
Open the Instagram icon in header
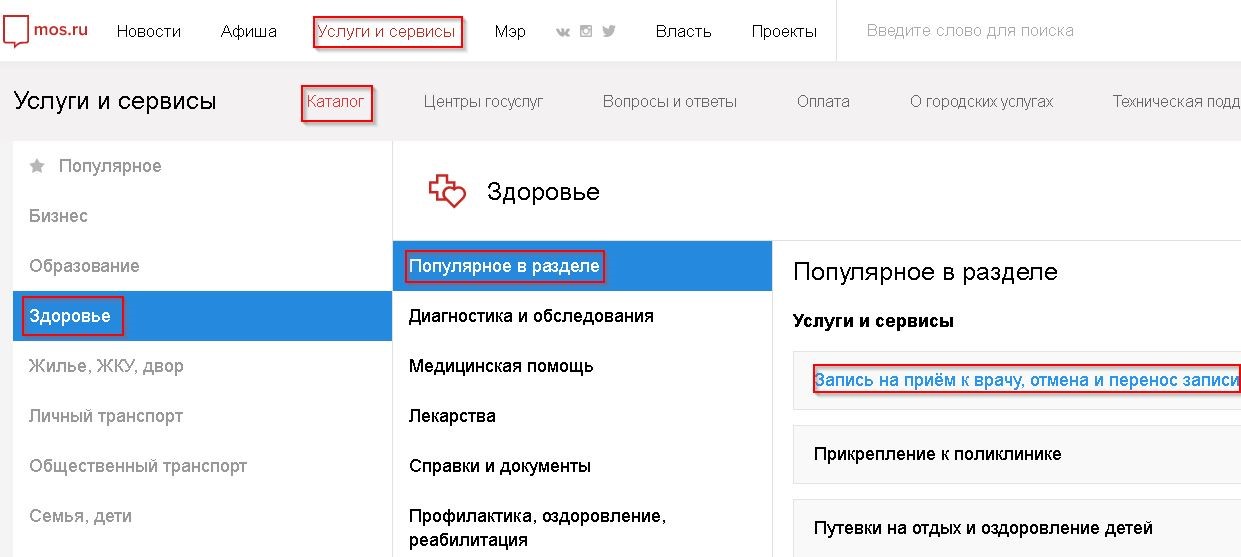point(586,31)
